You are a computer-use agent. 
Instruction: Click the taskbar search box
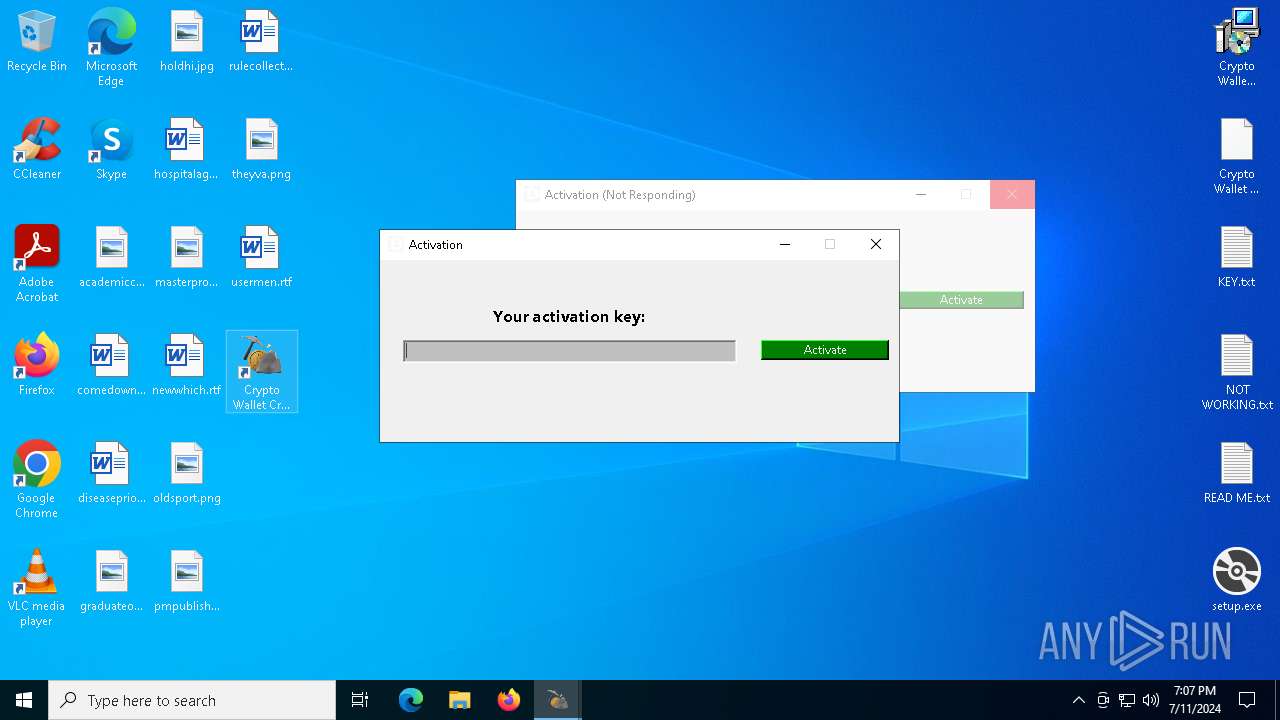point(192,700)
